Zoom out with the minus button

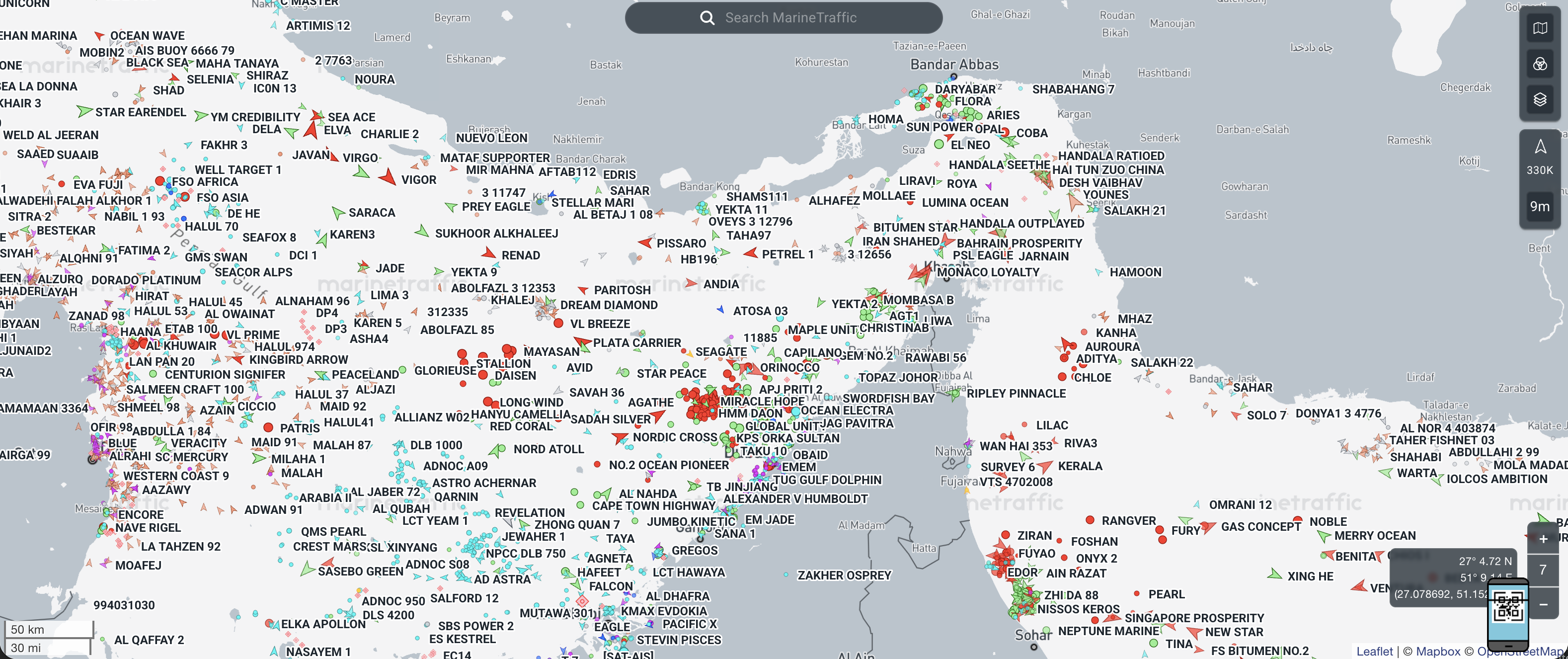1543,604
